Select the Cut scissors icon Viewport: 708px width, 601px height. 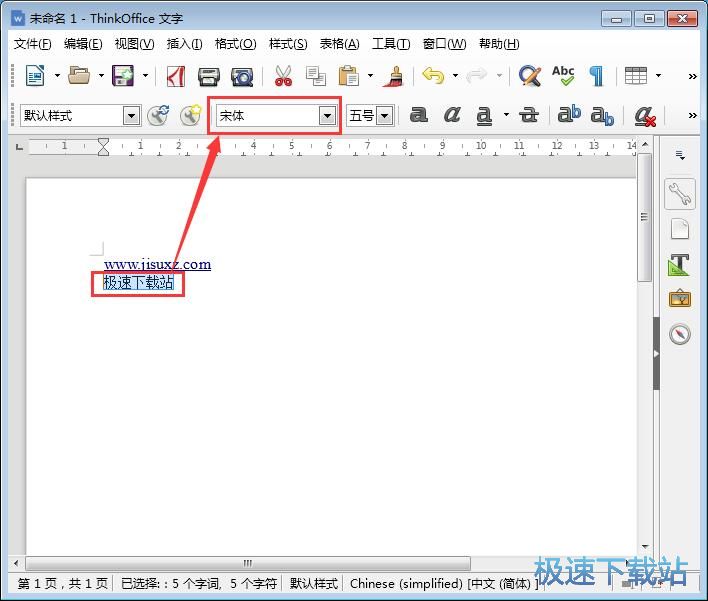coord(283,76)
